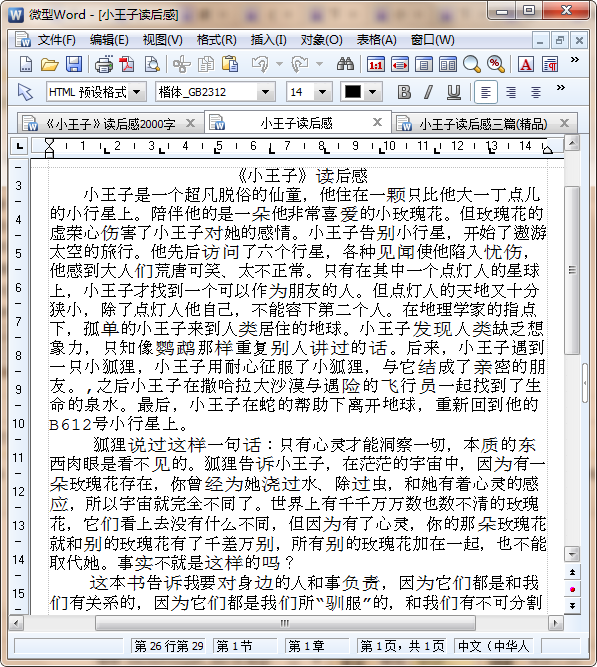
Task: Click the 第 26 行第 29 status field
Action: [x=169, y=646]
